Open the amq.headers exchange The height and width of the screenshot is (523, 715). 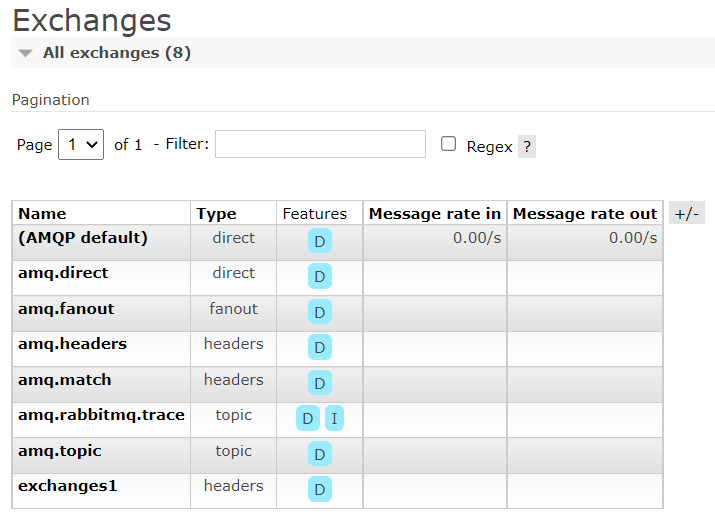[x=72, y=344]
